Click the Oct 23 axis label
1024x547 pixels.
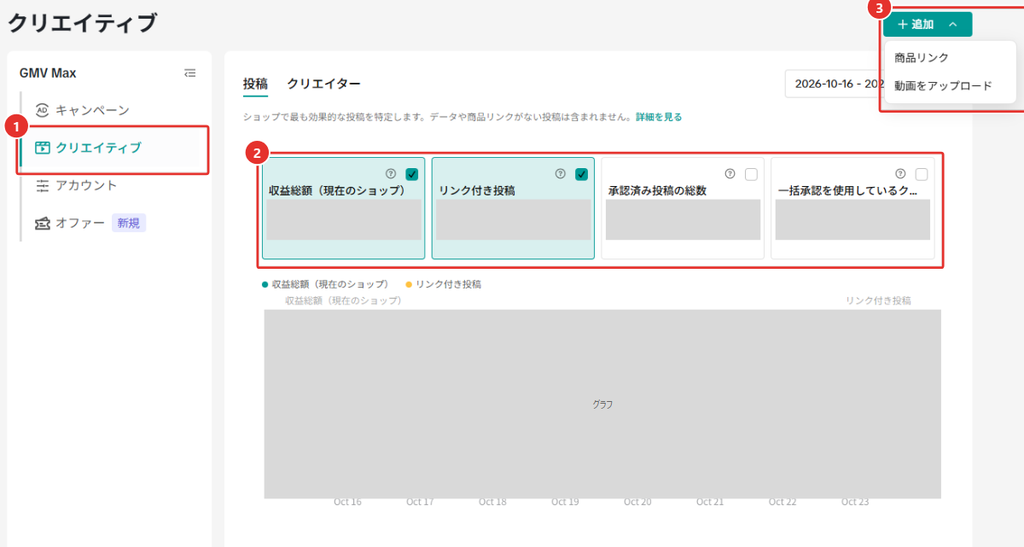click(855, 502)
